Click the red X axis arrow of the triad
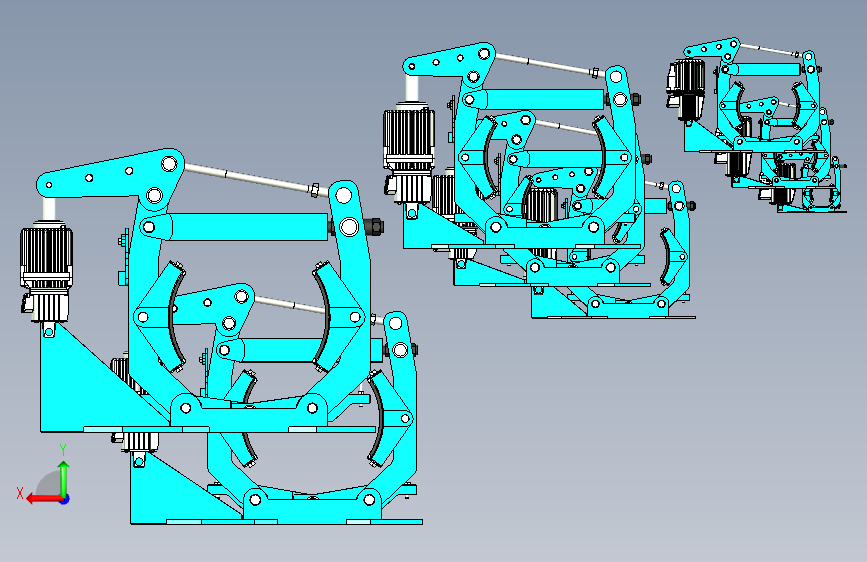 click(x=43, y=499)
